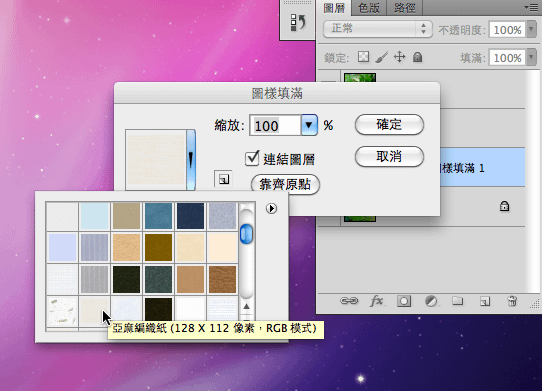Select the lavender striped pattern swatch
Viewport: 542px width, 391px height.
(x=94, y=247)
